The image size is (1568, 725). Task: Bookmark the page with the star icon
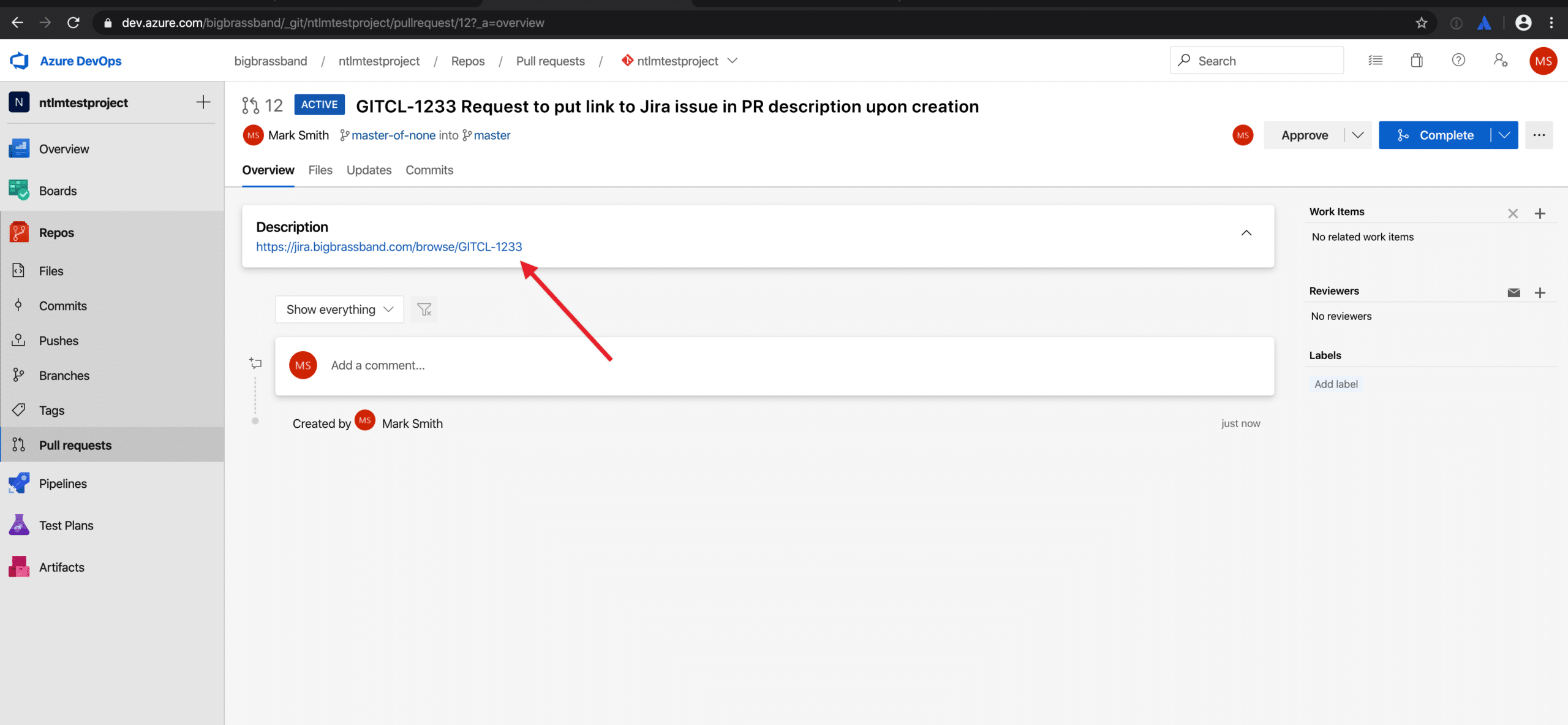tap(1422, 23)
